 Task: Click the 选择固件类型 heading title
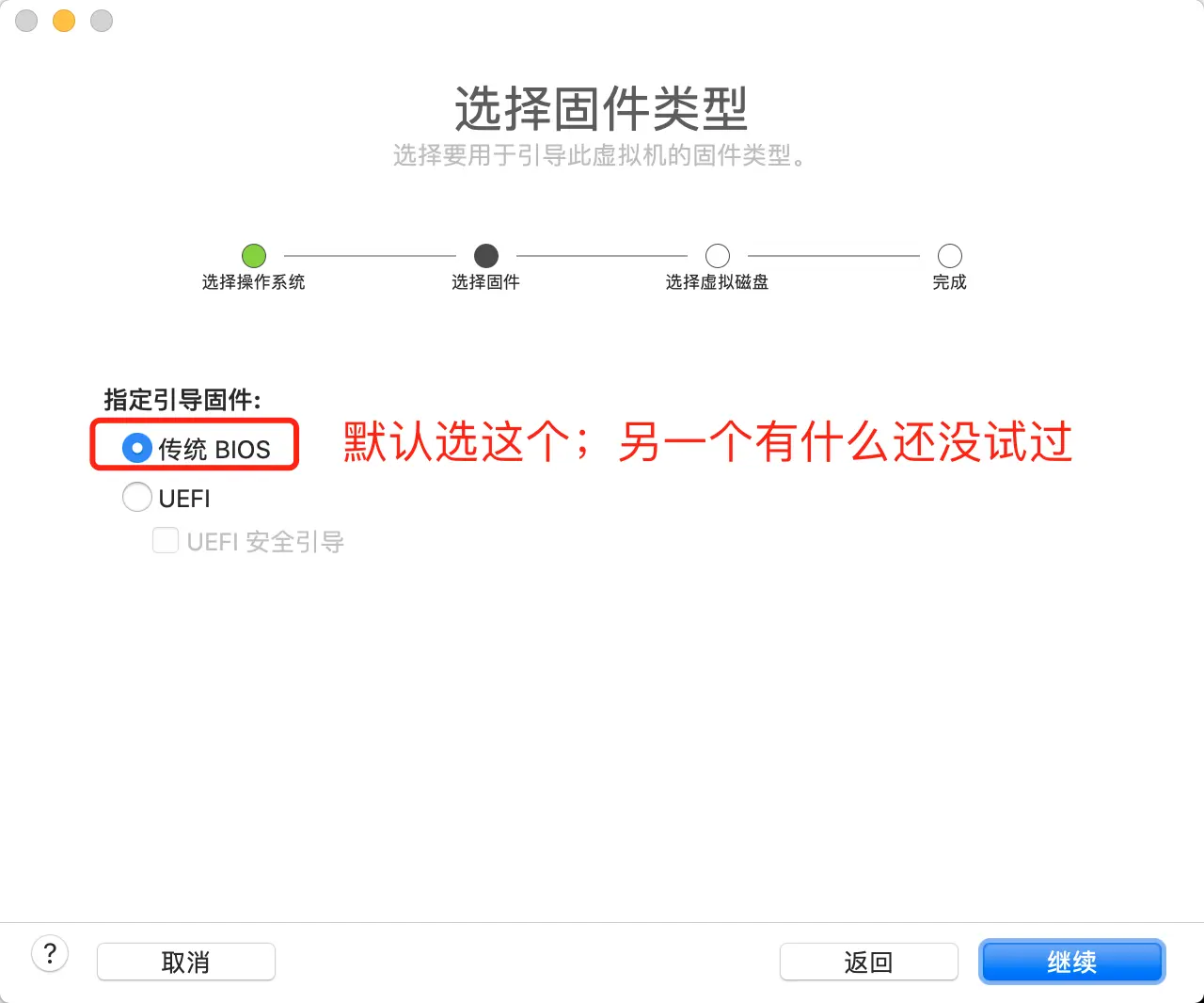point(602,109)
